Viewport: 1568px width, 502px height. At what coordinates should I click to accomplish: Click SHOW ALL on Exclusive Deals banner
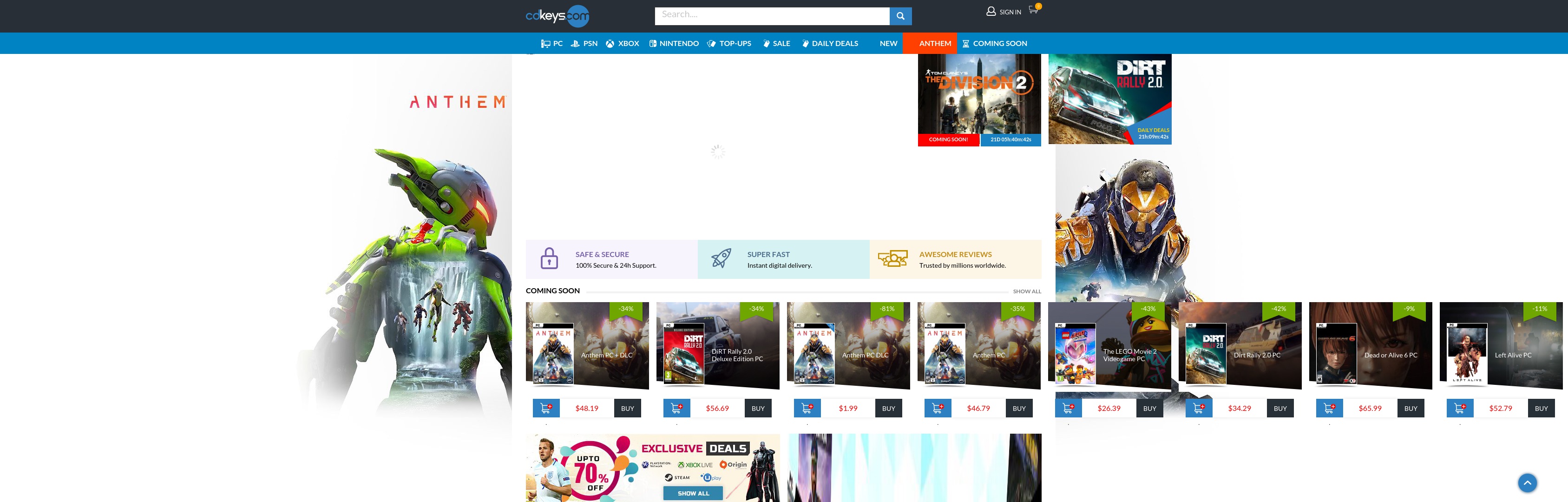tap(693, 494)
